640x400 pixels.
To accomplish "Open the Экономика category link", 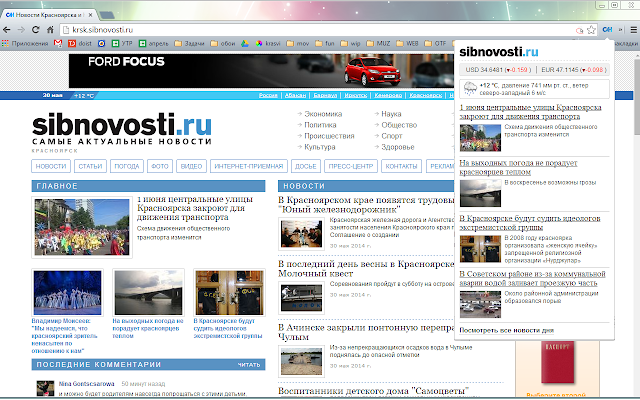I will [323, 114].
